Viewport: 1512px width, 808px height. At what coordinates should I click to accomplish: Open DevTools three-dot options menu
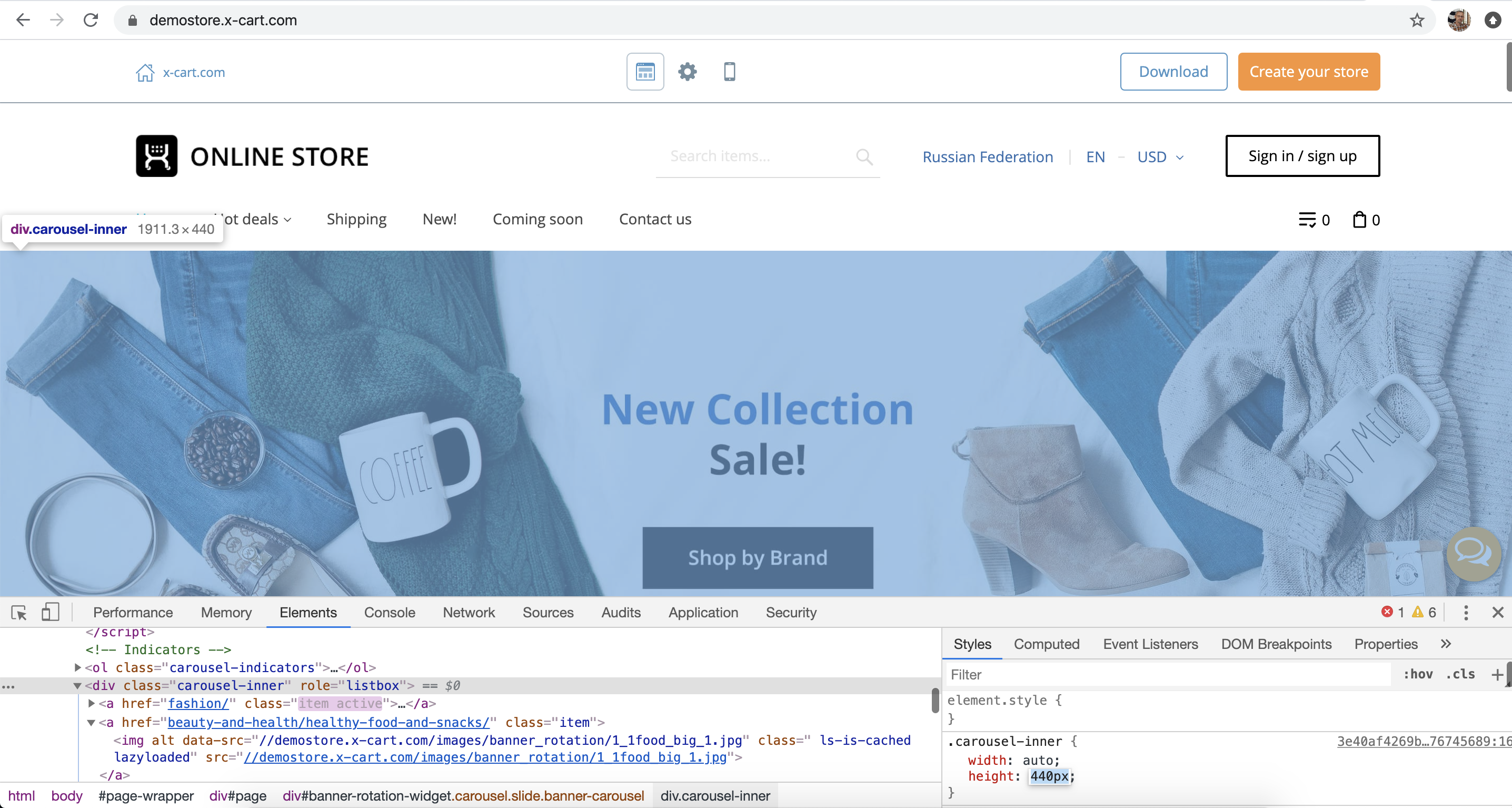point(1466,613)
